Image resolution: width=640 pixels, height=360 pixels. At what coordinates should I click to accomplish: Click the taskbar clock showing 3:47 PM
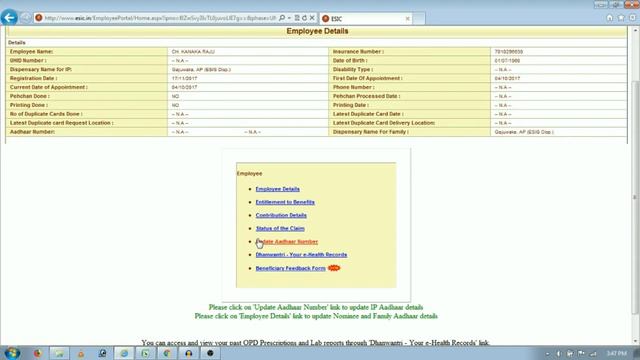point(616,353)
